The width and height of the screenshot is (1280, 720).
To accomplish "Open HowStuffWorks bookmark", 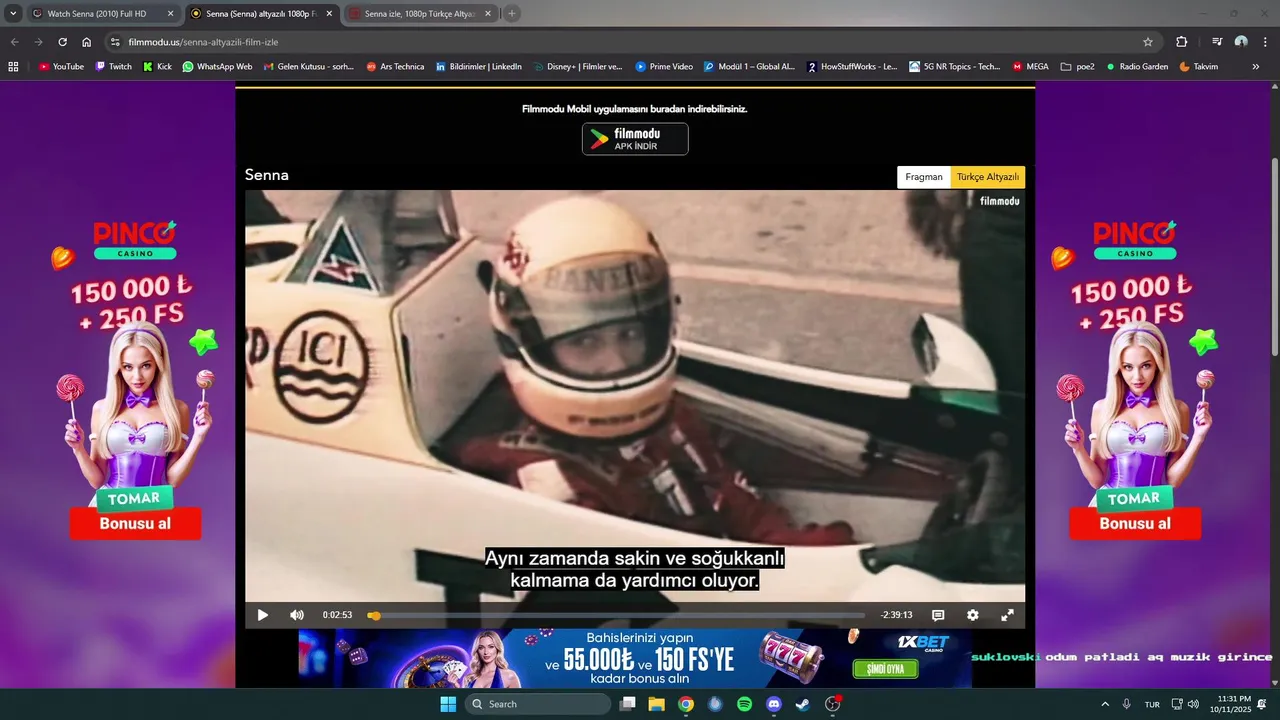I will point(851,67).
